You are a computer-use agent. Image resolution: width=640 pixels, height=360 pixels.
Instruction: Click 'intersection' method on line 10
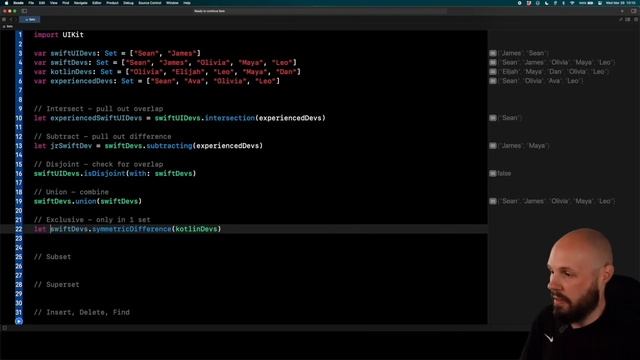[230, 118]
